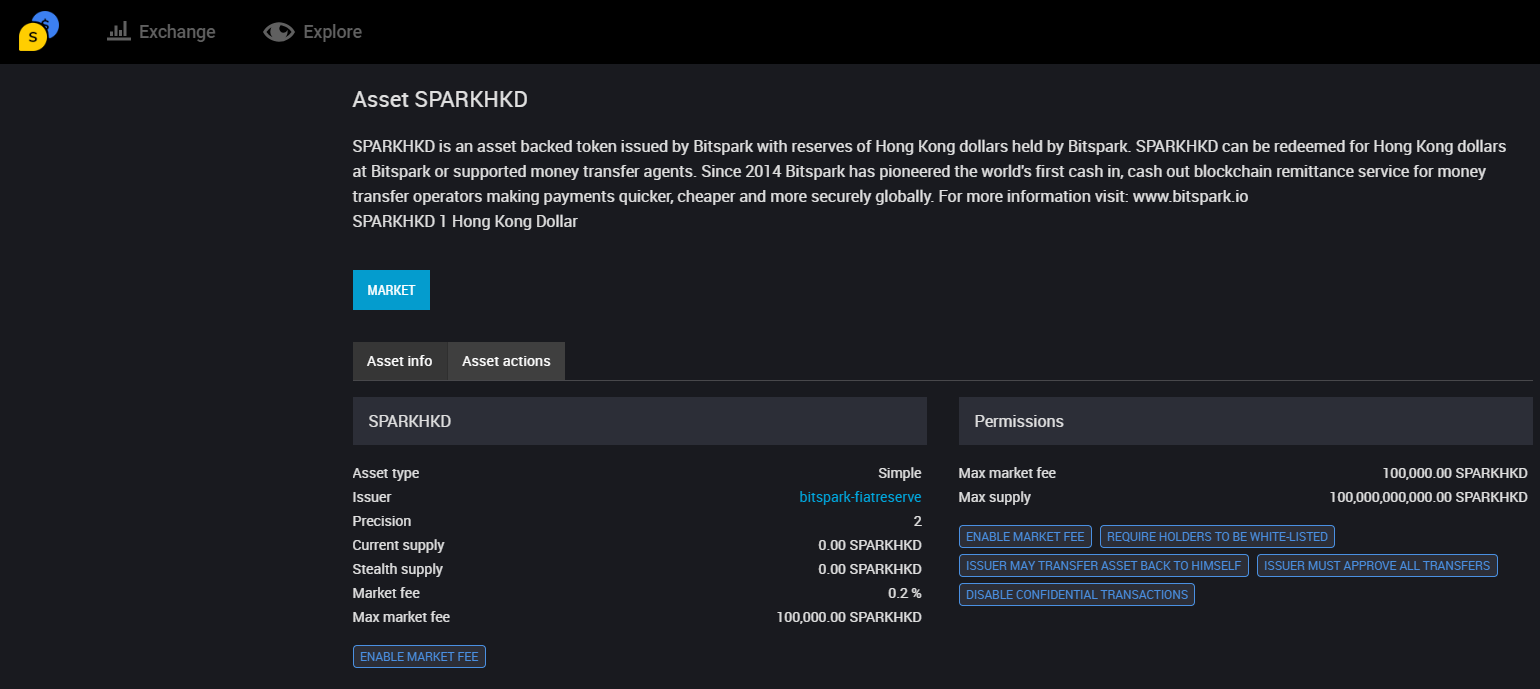Switch to the Asset actions tab

(506, 361)
